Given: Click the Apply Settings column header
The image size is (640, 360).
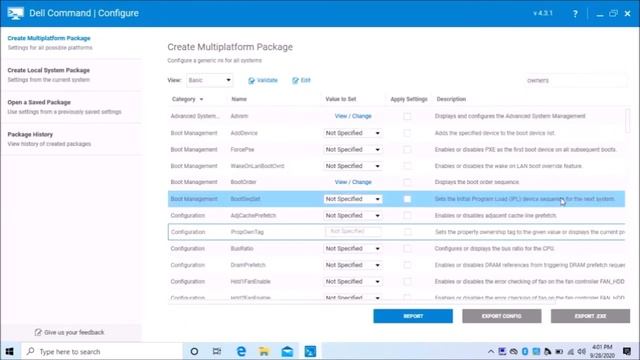Looking at the screenshot, I should (x=409, y=99).
